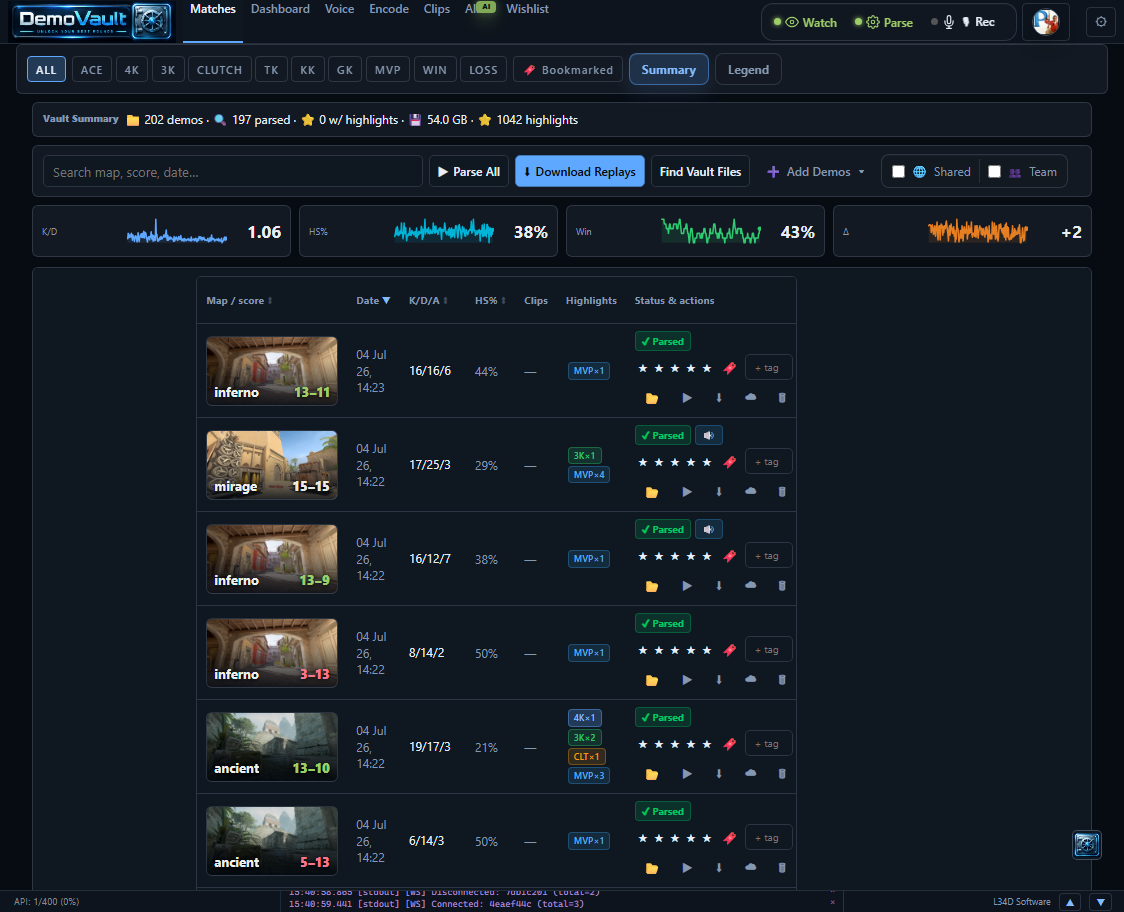
Task: Play the inferno 13–11 demo
Action: point(687,398)
